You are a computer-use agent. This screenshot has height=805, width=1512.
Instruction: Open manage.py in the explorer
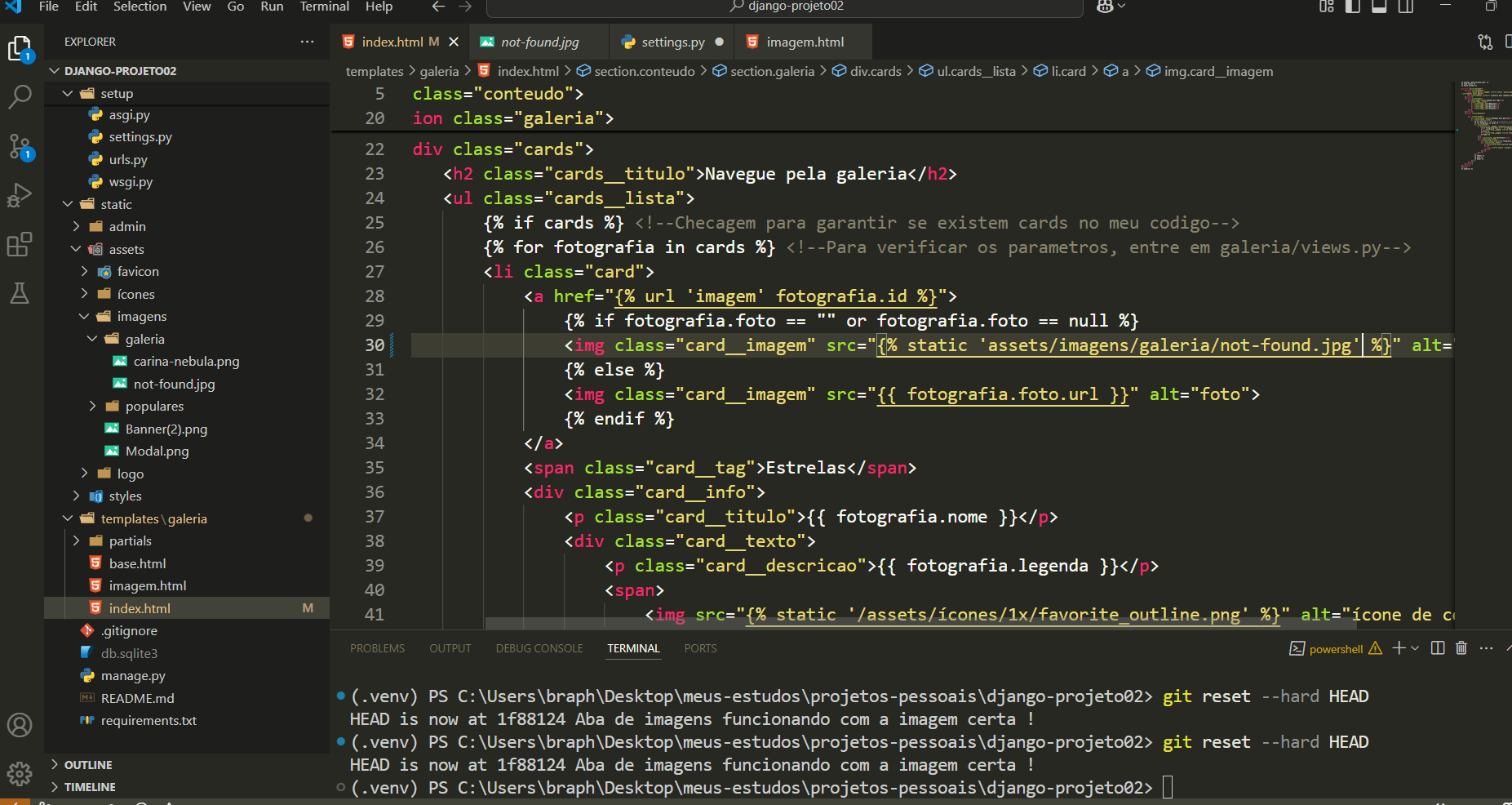click(187, 675)
